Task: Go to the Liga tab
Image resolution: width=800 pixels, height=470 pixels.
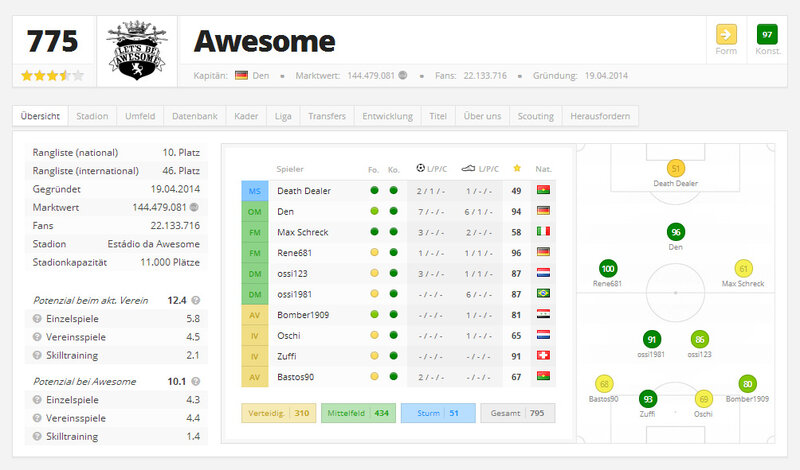Action: point(283,116)
